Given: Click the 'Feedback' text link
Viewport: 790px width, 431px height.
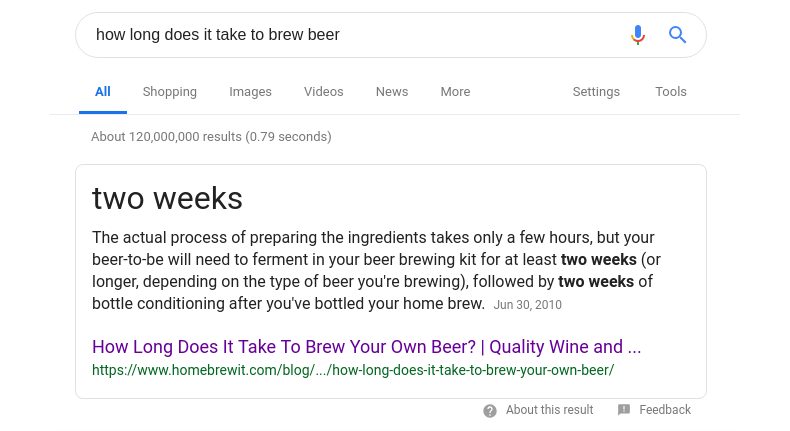Looking at the screenshot, I should pyautogui.click(x=665, y=410).
